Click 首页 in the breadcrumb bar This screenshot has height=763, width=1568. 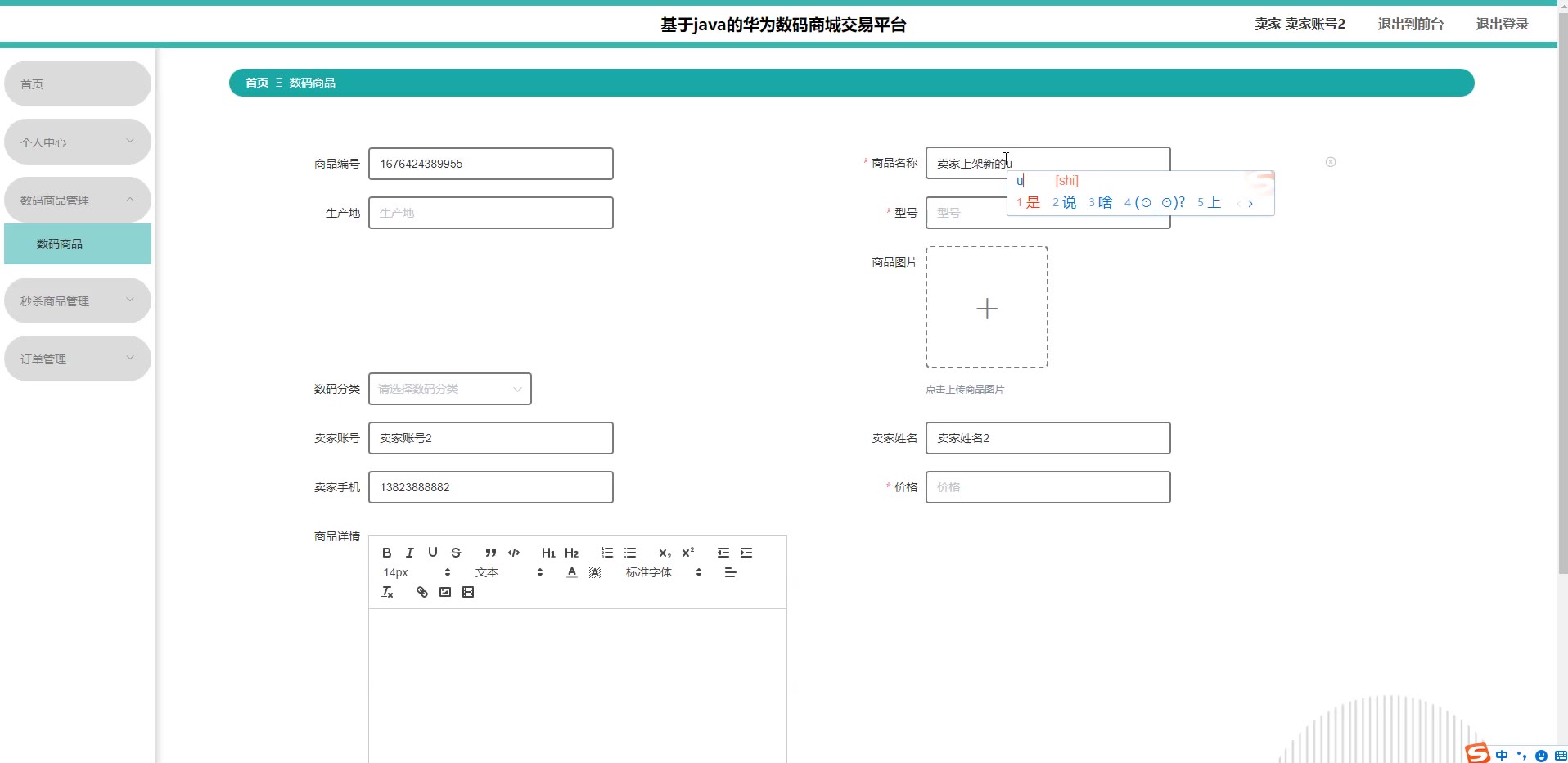click(257, 83)
